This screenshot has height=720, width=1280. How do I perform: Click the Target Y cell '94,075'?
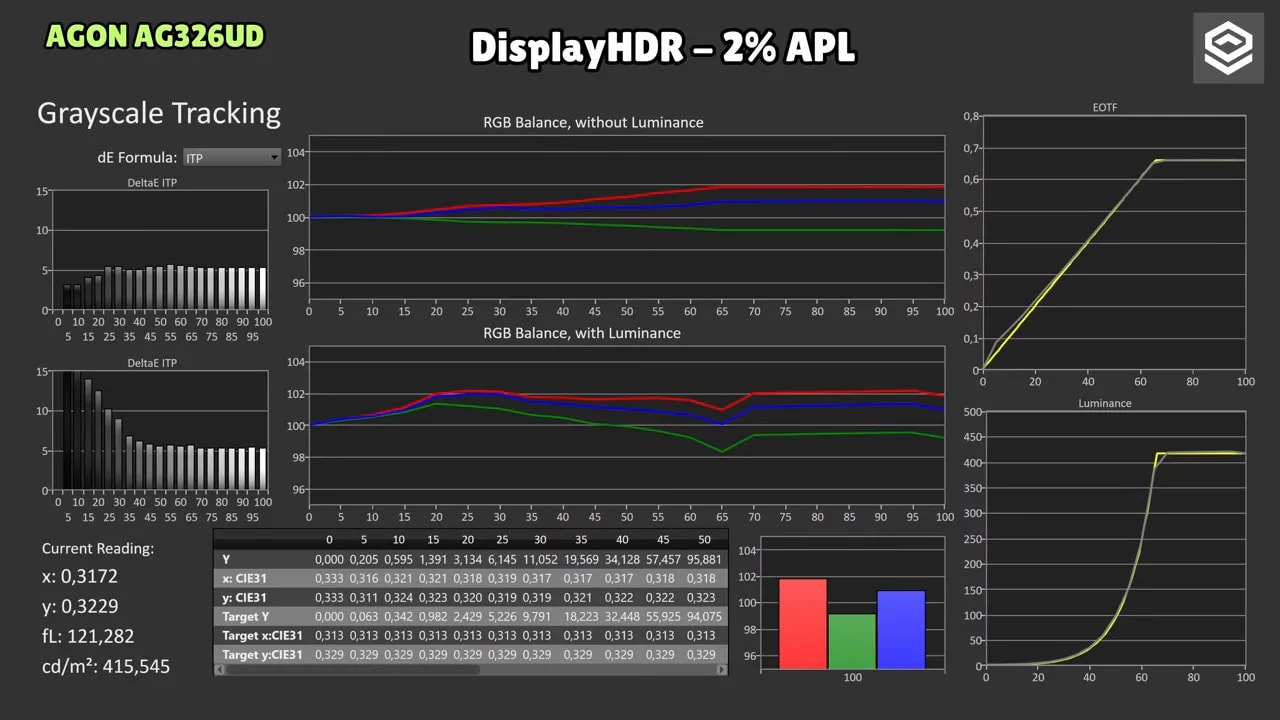(x=704, y=617)
